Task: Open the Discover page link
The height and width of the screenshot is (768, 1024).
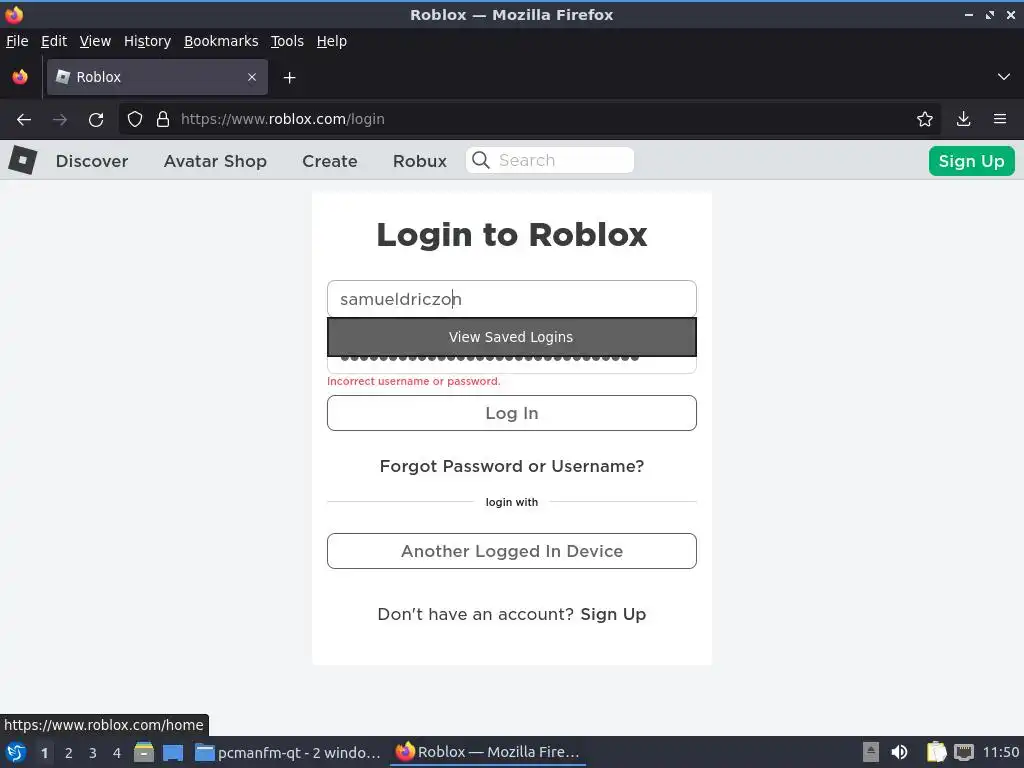Action: (x=92, y=161)
